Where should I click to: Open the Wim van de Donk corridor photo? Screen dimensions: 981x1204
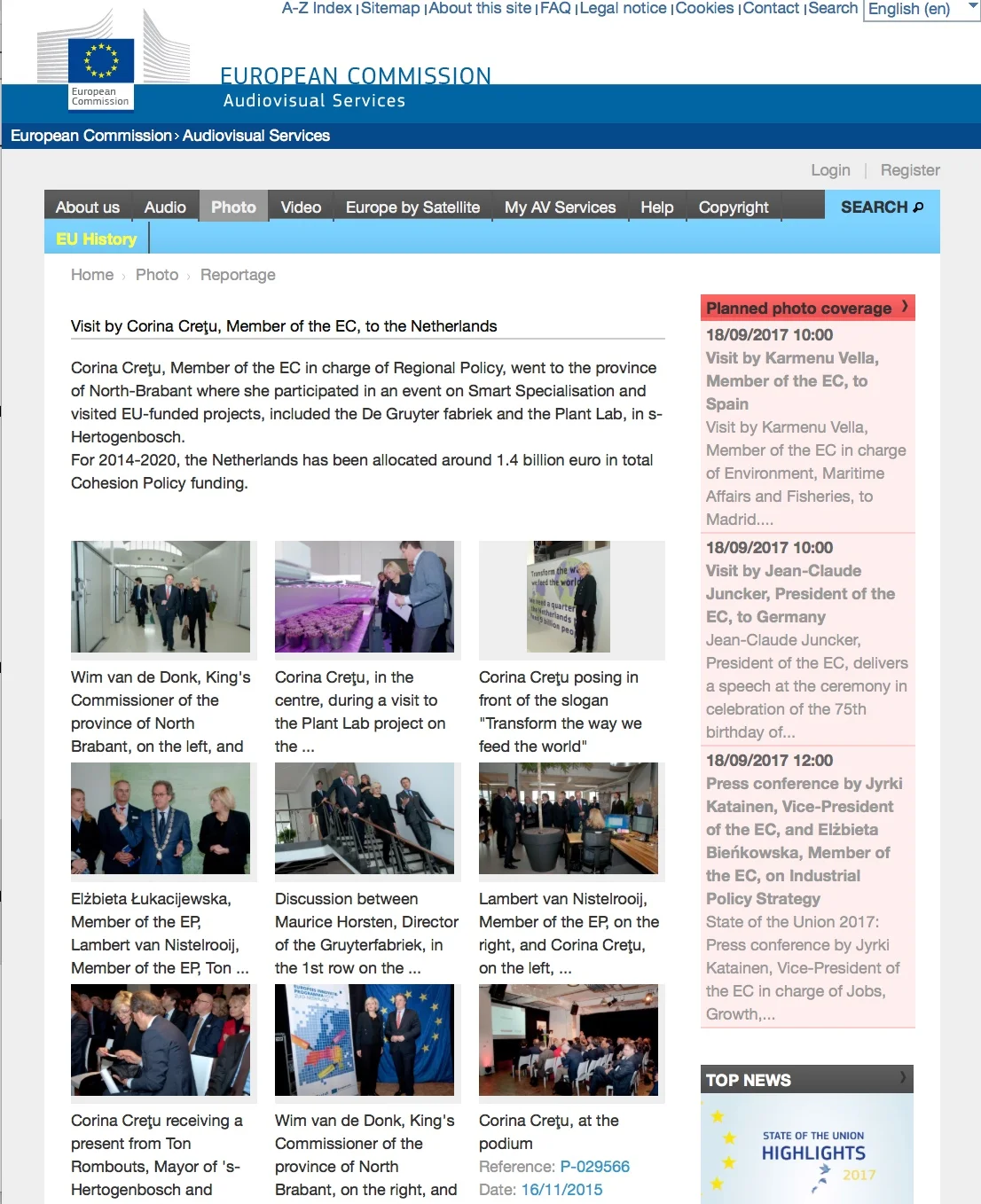161,597
